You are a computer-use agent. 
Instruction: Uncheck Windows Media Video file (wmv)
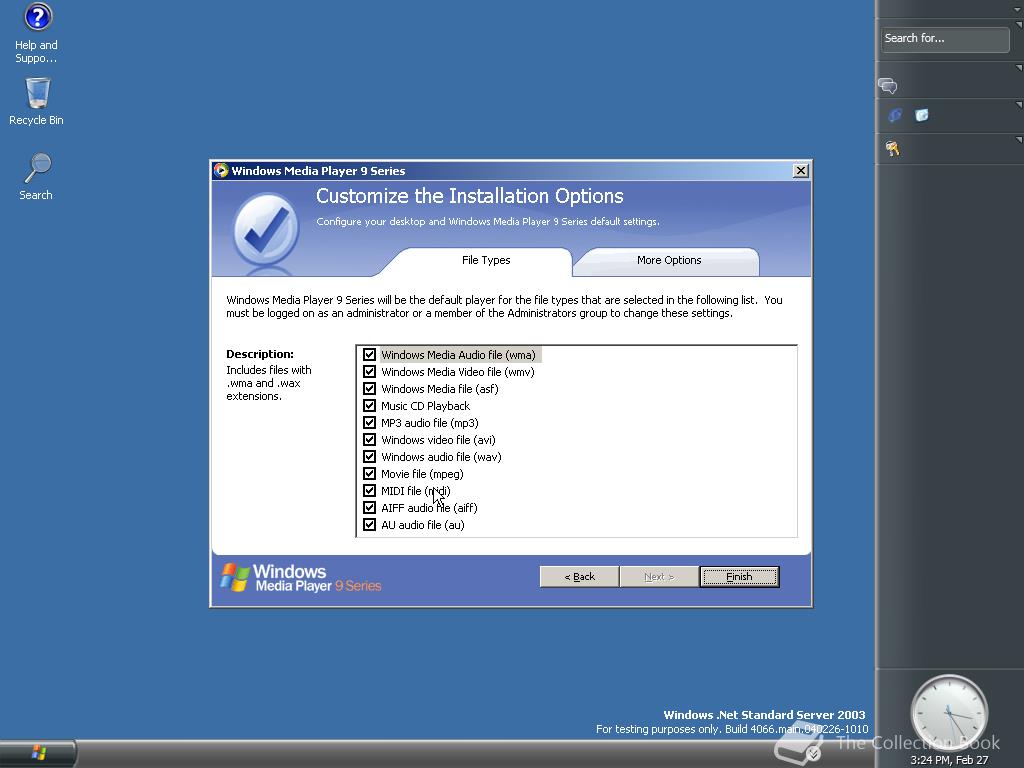pyautogui.click(x=370, y=372)
